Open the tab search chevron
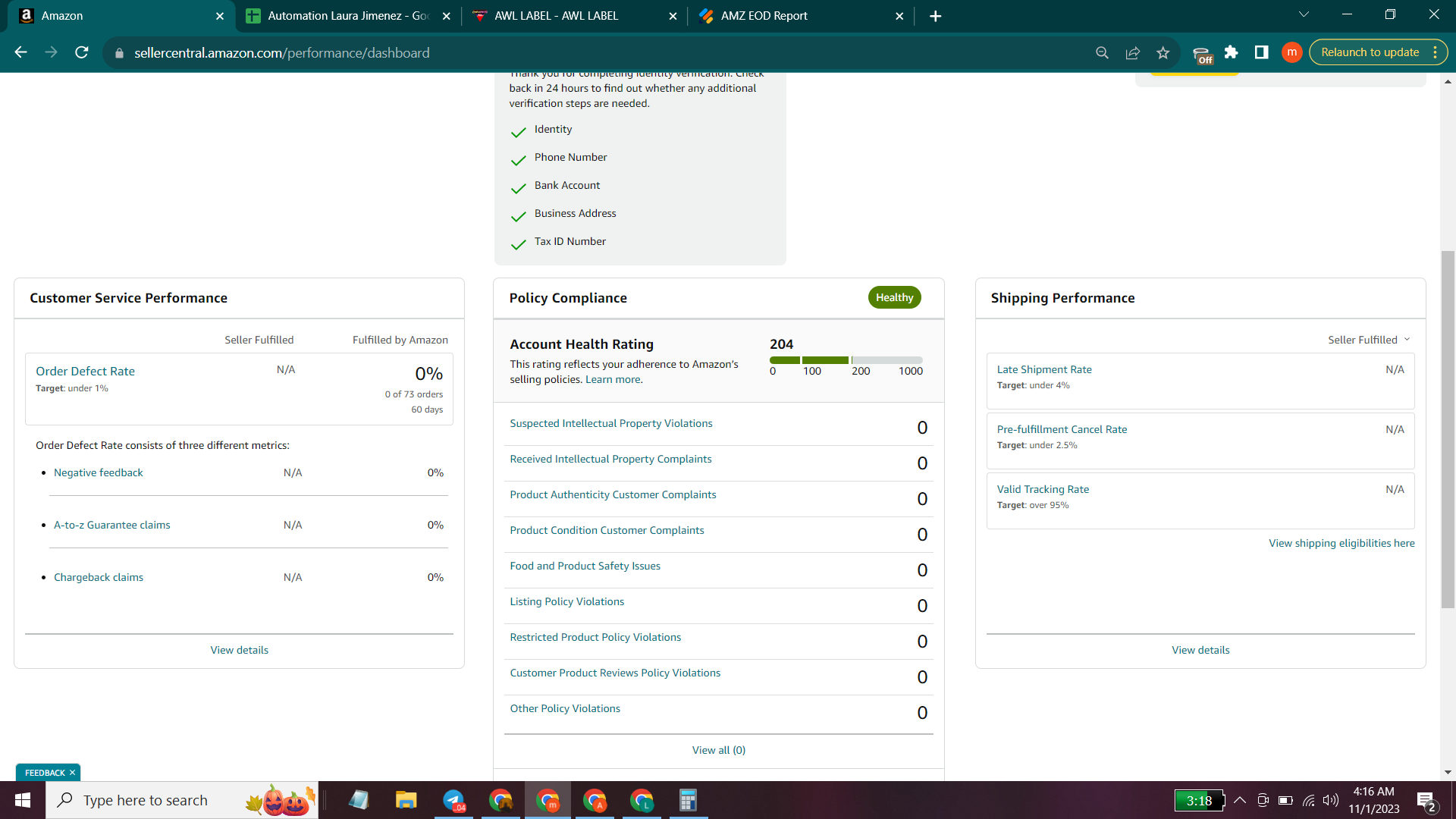This screenshot has height=819, width=1456. pyautogui.click(x=1304, y=14)
